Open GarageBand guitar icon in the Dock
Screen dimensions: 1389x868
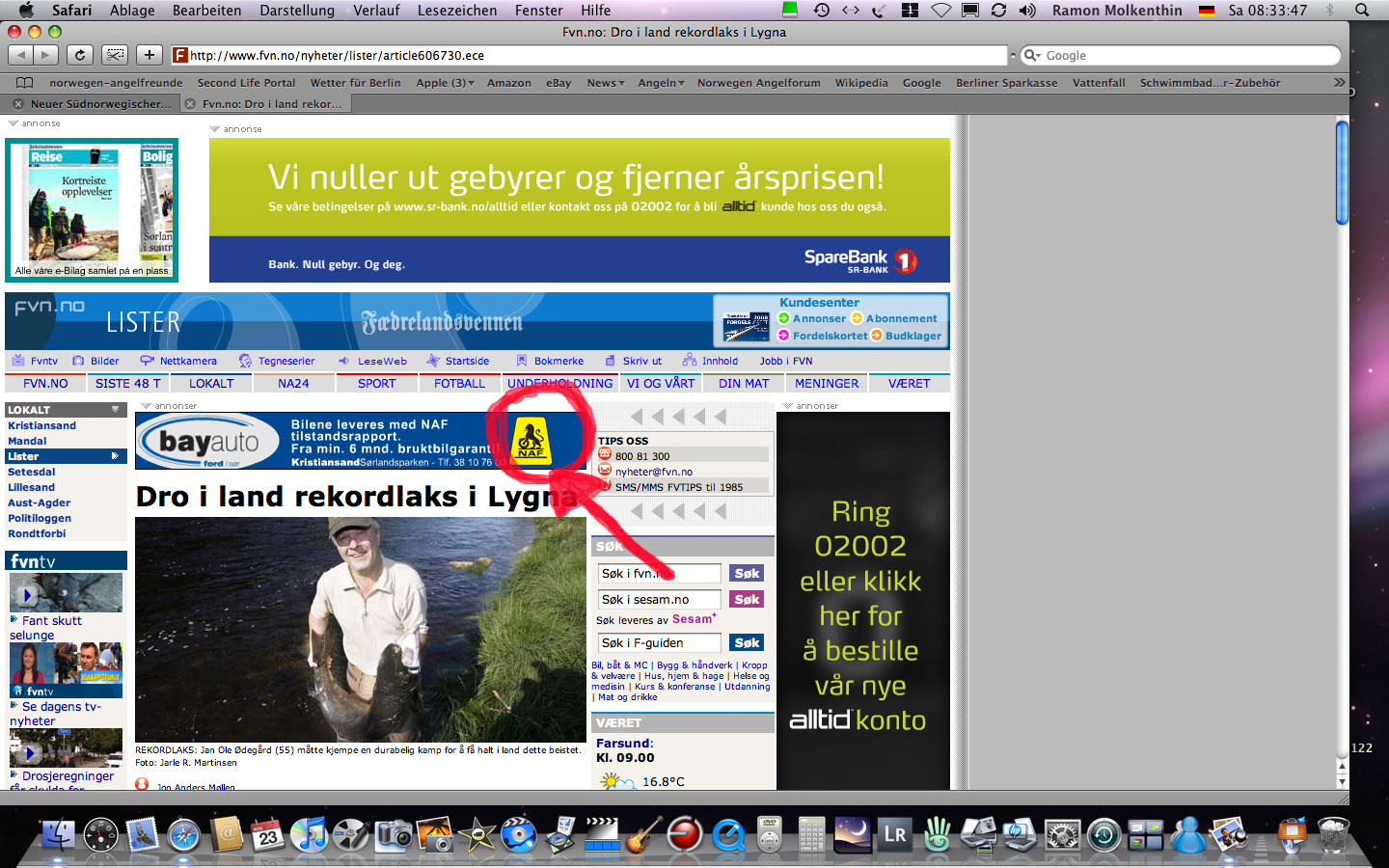644,834
